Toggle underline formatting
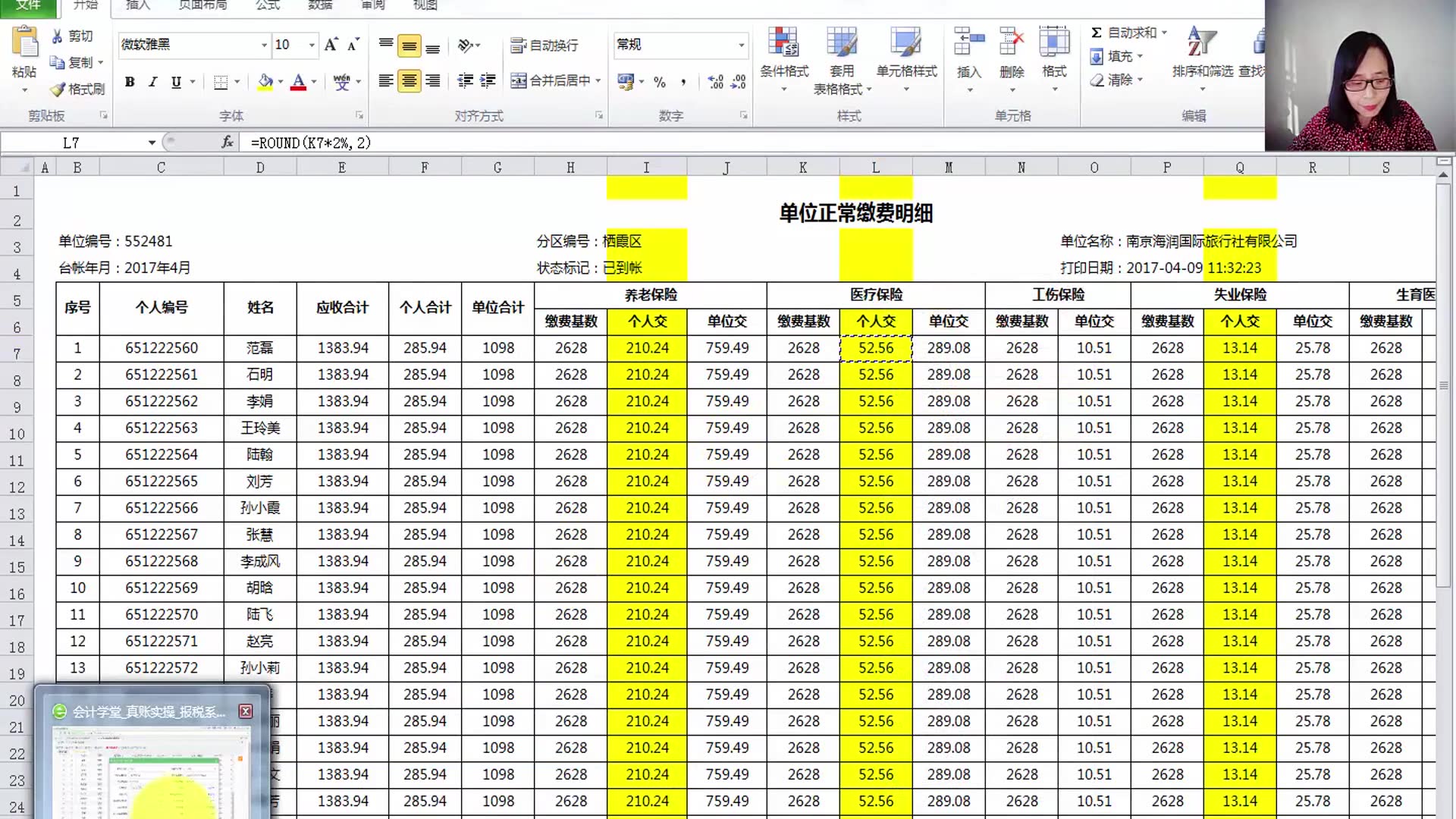The image size is (1456, 819). (x=175, y=81)
